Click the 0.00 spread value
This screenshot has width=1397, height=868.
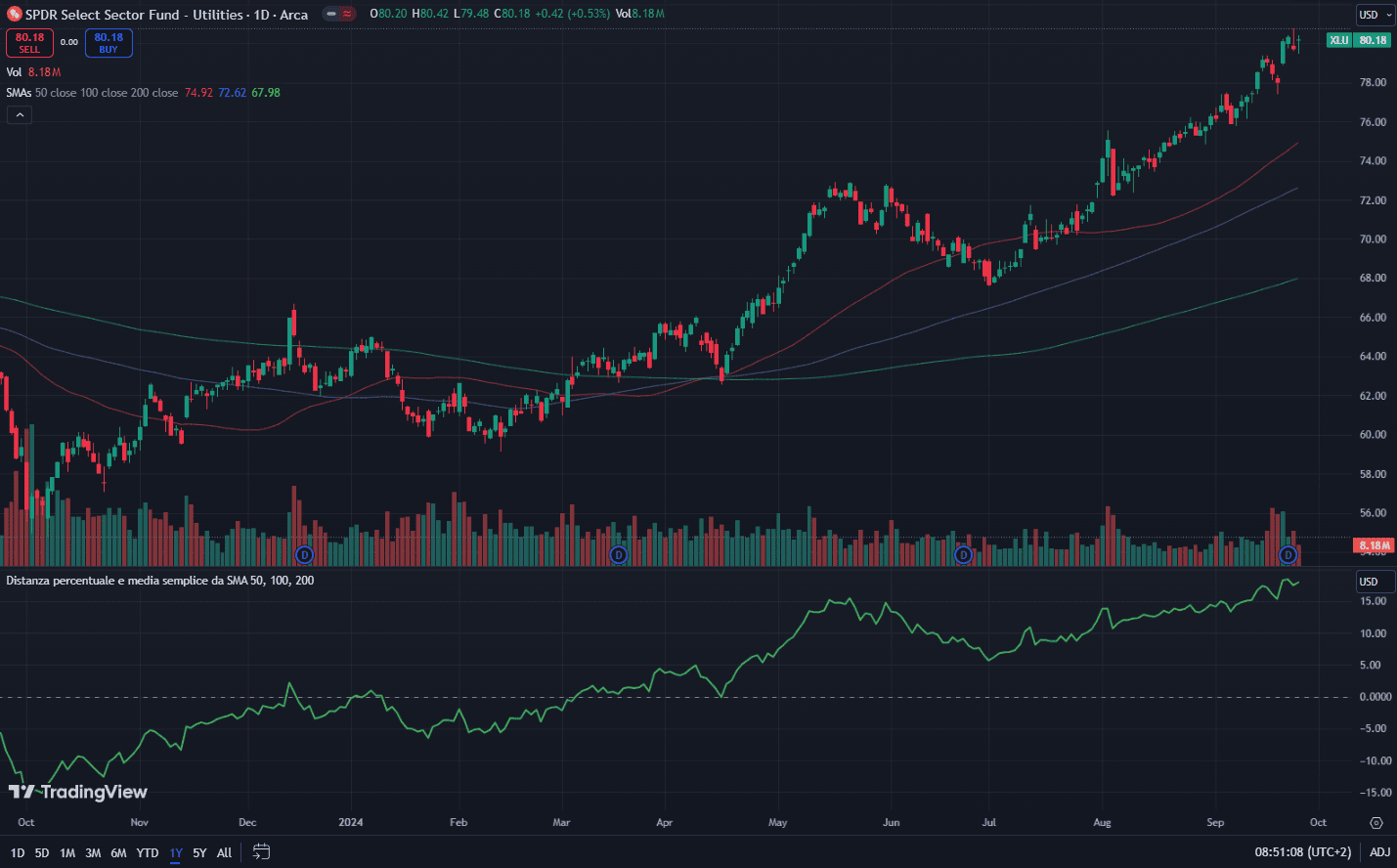pyautogui.click(x=69, y=42)
